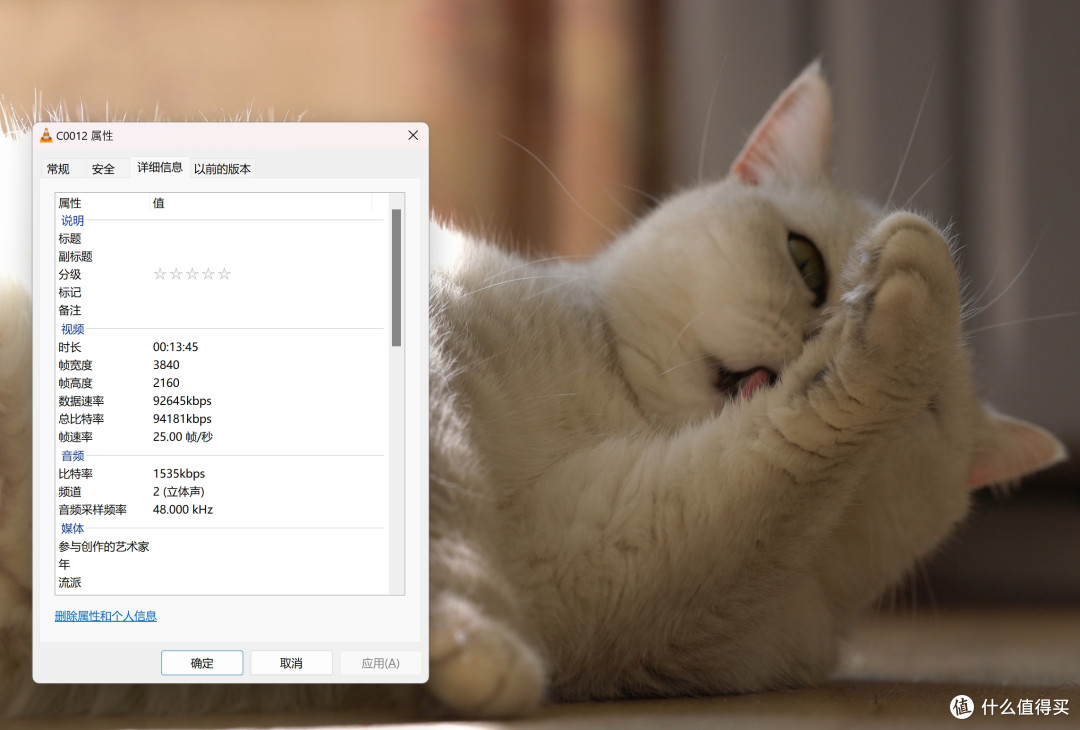Click the 总比特率 value 94181kbps
This screenshot has width=1080, height=730.
(x=182, y=419)
